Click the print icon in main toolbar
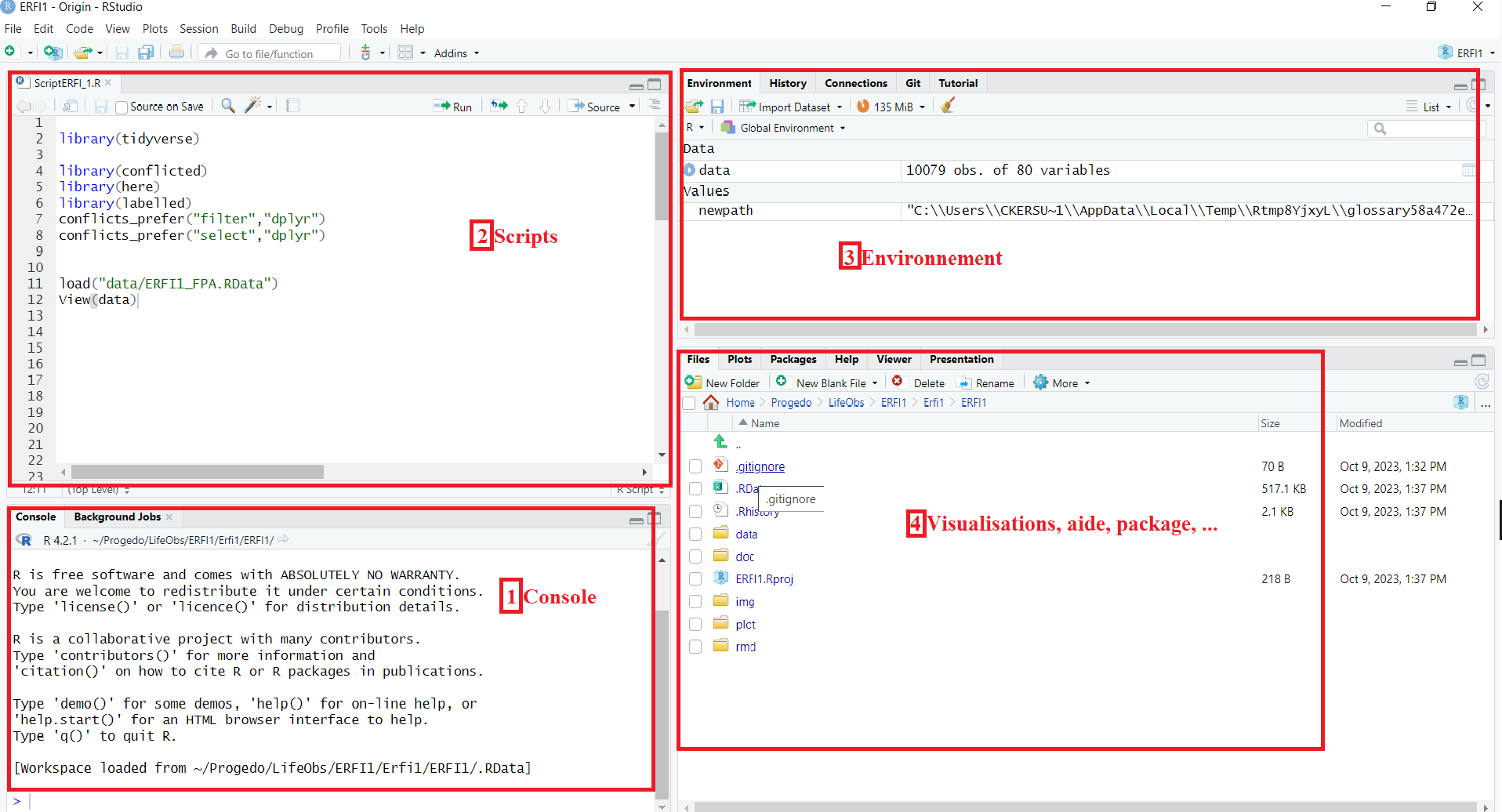 (177, 53)
